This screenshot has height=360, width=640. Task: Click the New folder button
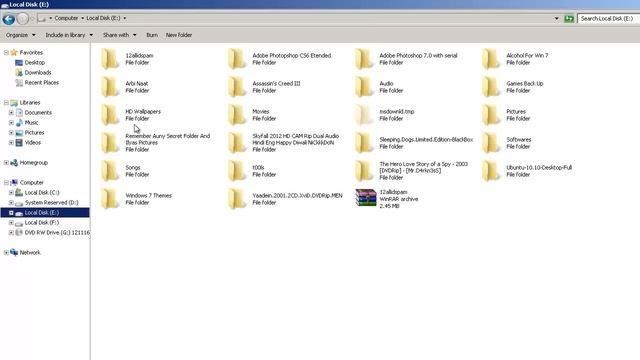tap(179, 35)
